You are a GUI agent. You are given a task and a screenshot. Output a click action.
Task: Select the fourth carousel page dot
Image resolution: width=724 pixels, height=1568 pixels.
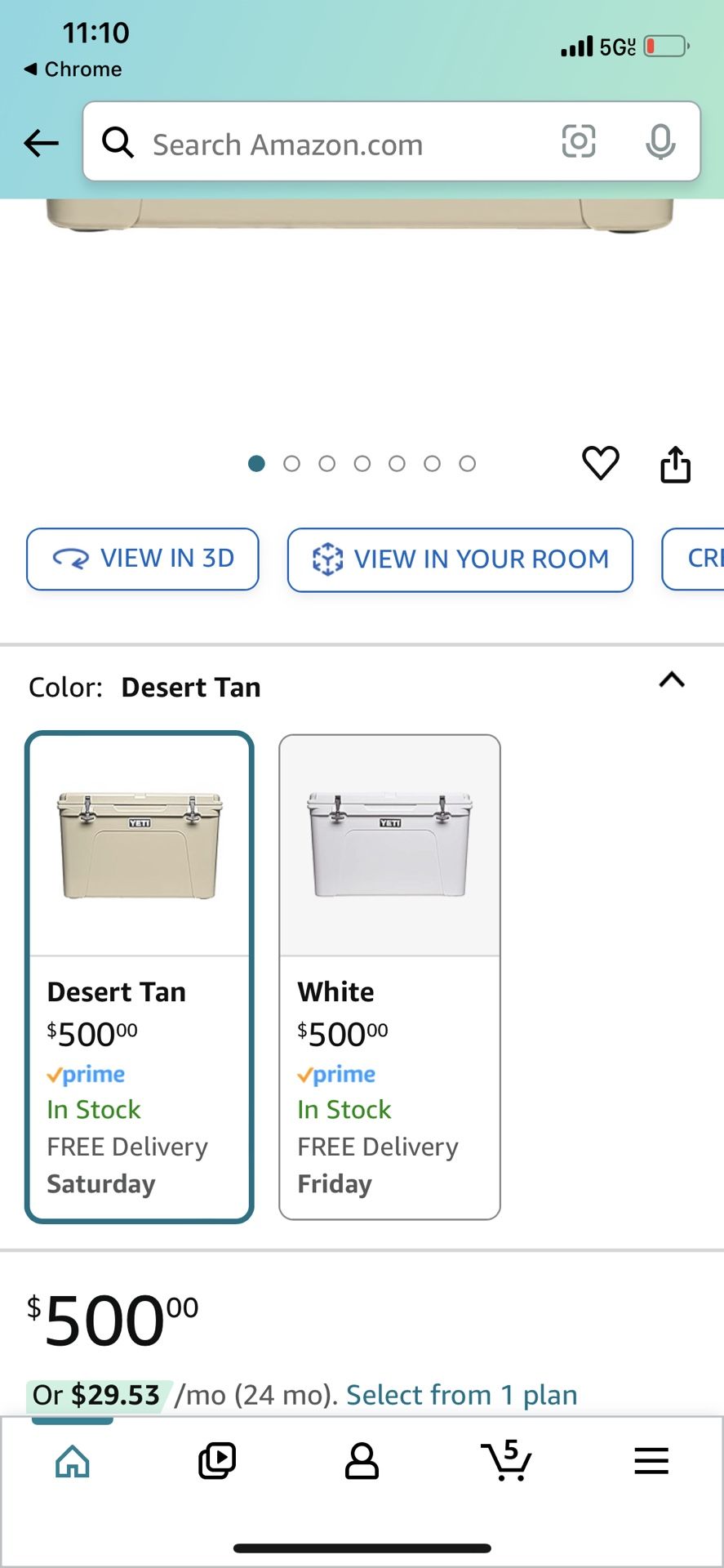(362, 463)
